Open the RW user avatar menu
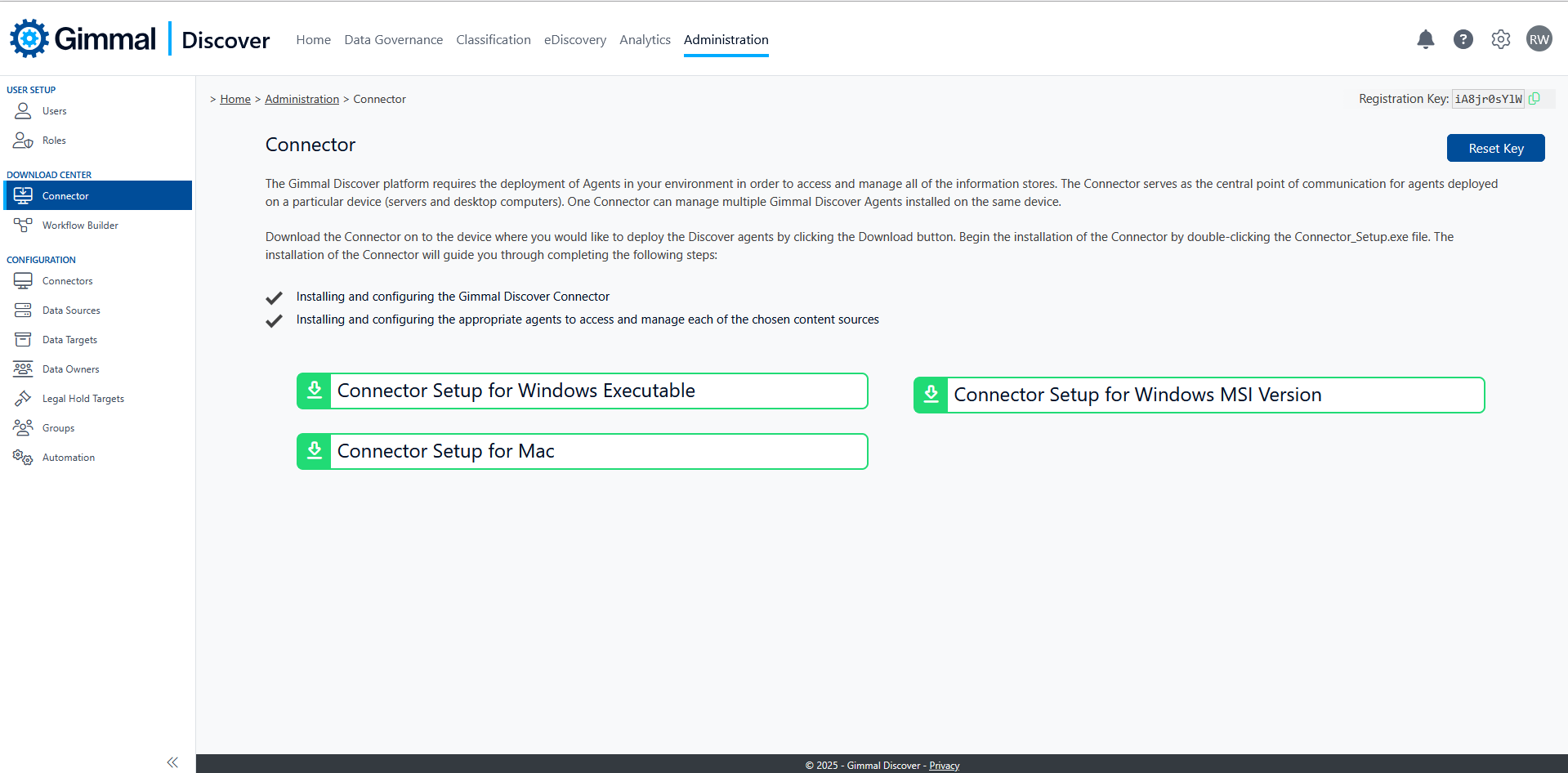This screenshot has width=1568, height=773. click(1539, 39)
